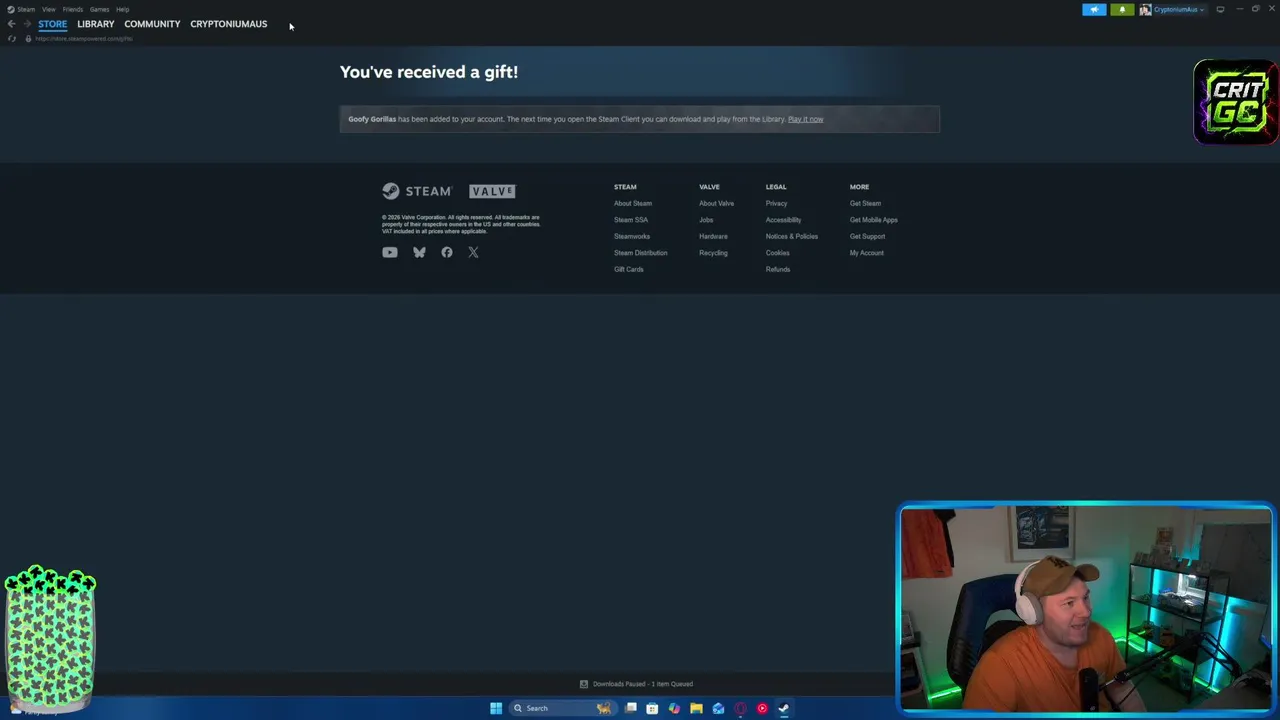The image size is (1280, 720).
Task: Open the Steamworks footer link
Action: tap(632, 236)
